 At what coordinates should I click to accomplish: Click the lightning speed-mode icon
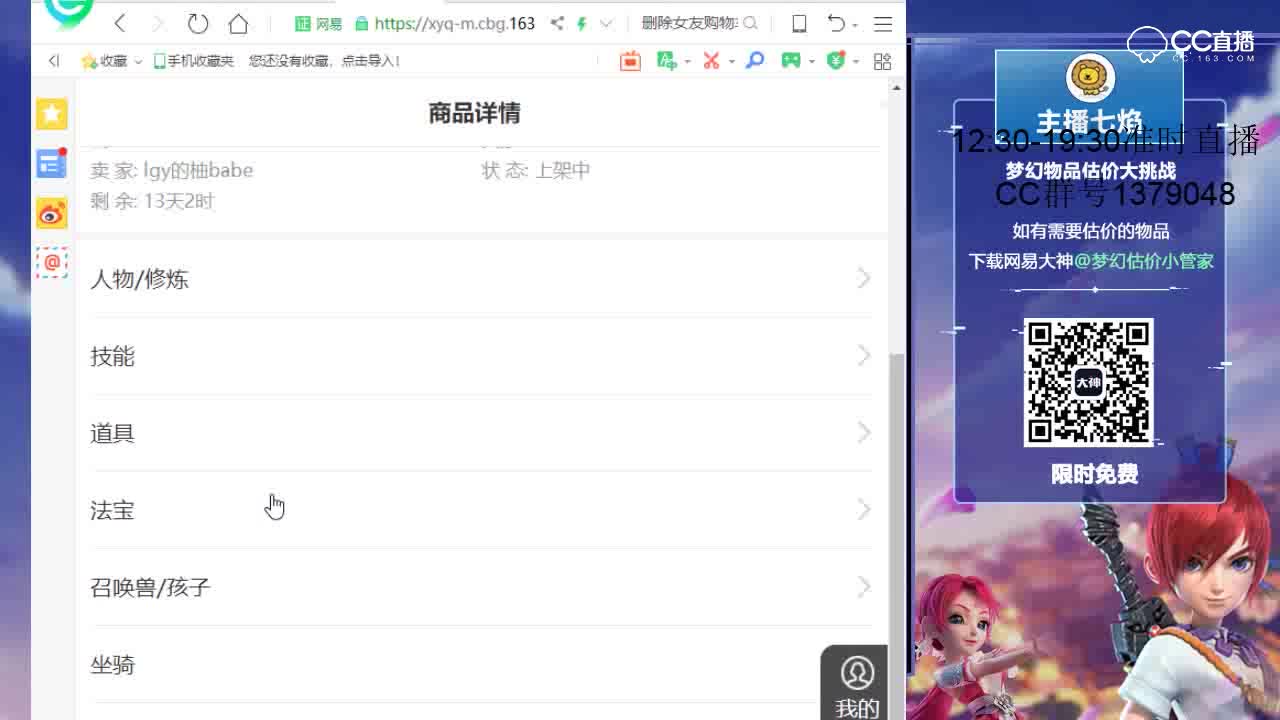click(581, 23)
